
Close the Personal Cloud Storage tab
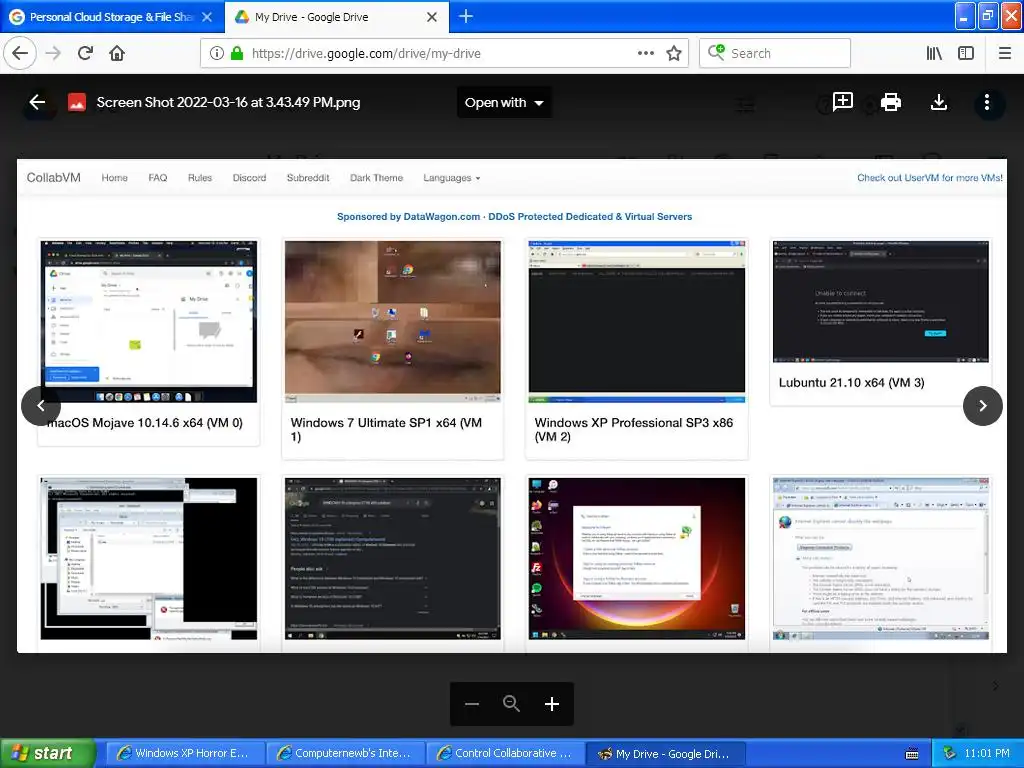[x=207, y=17]
